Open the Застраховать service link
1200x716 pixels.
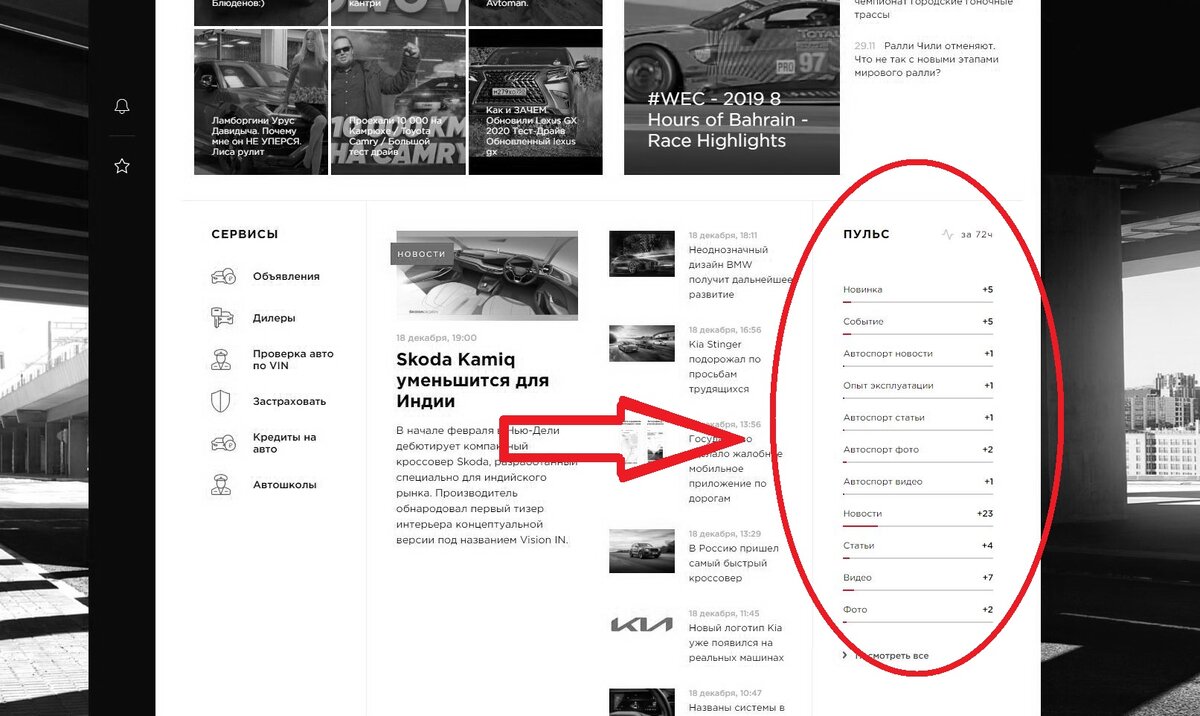coord(289,402)
